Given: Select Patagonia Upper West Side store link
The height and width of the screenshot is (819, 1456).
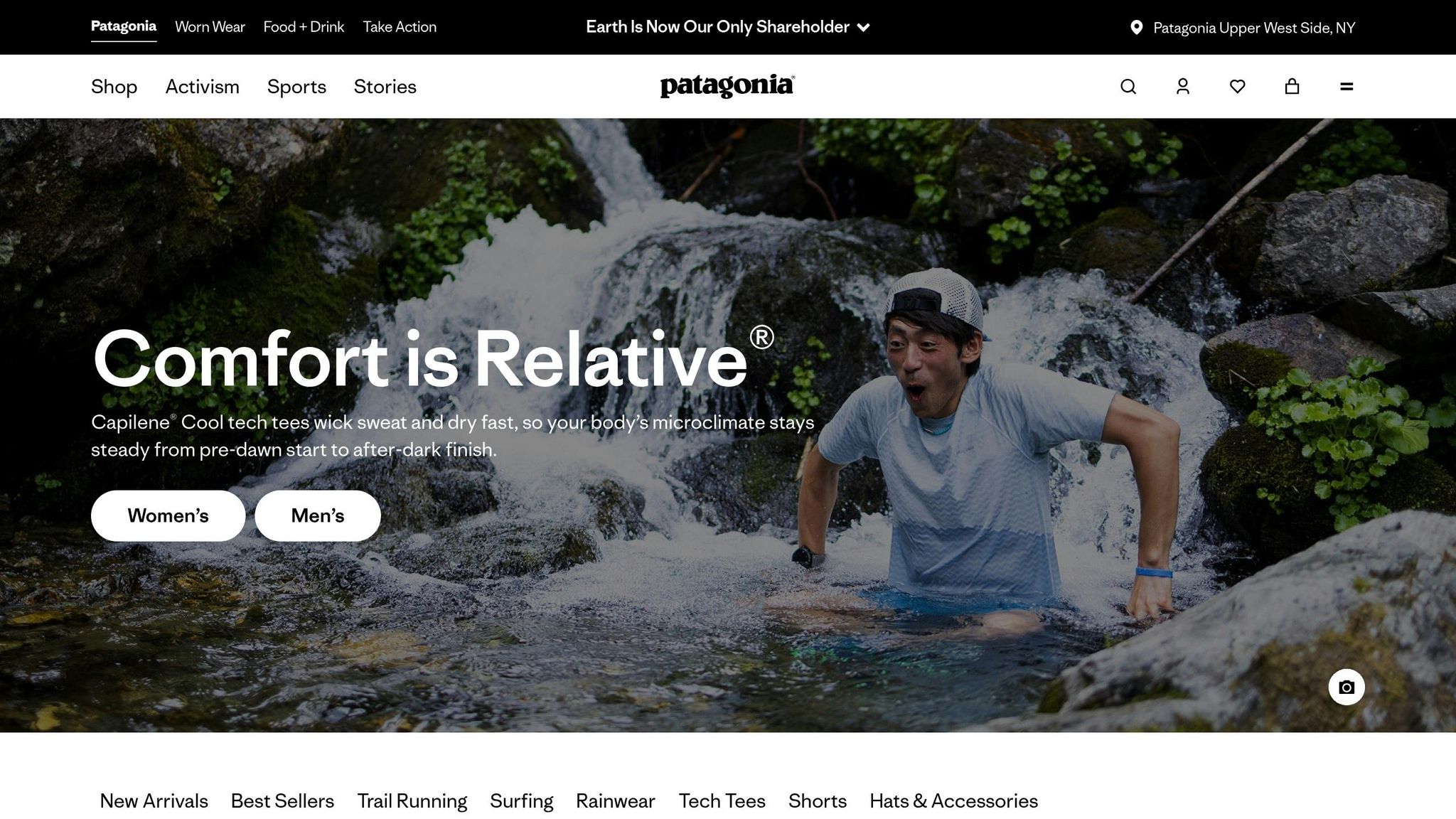Looking at the screenshot, I should [x=1254, y=28].
